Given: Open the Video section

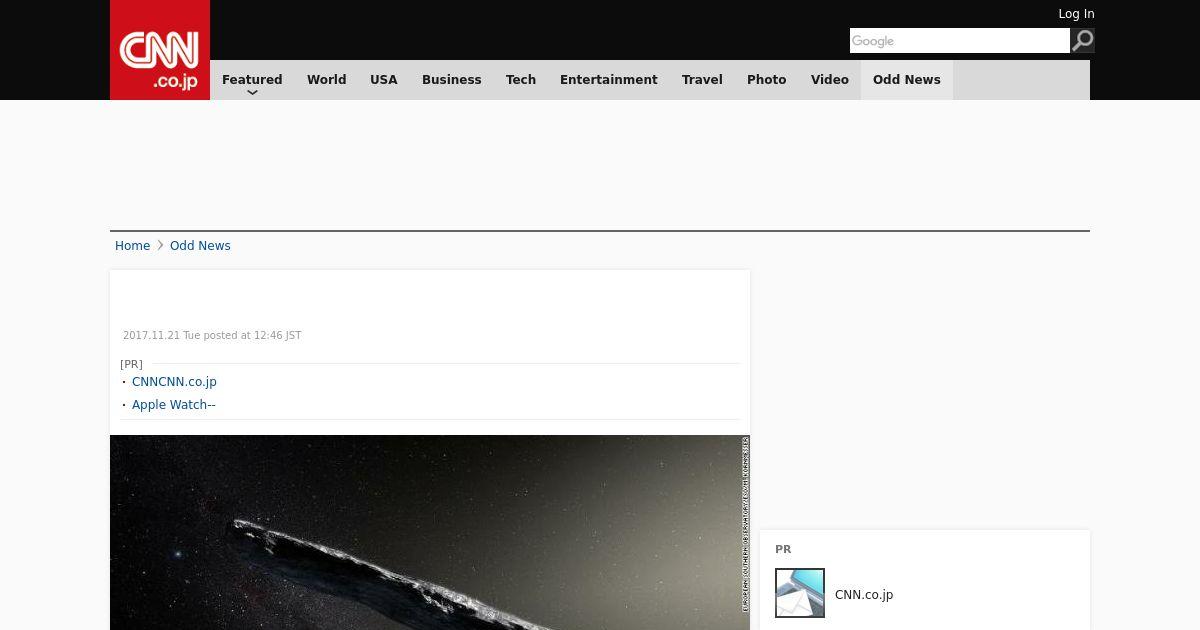Looking at the screenshot, I should click(x=830, y=80).
